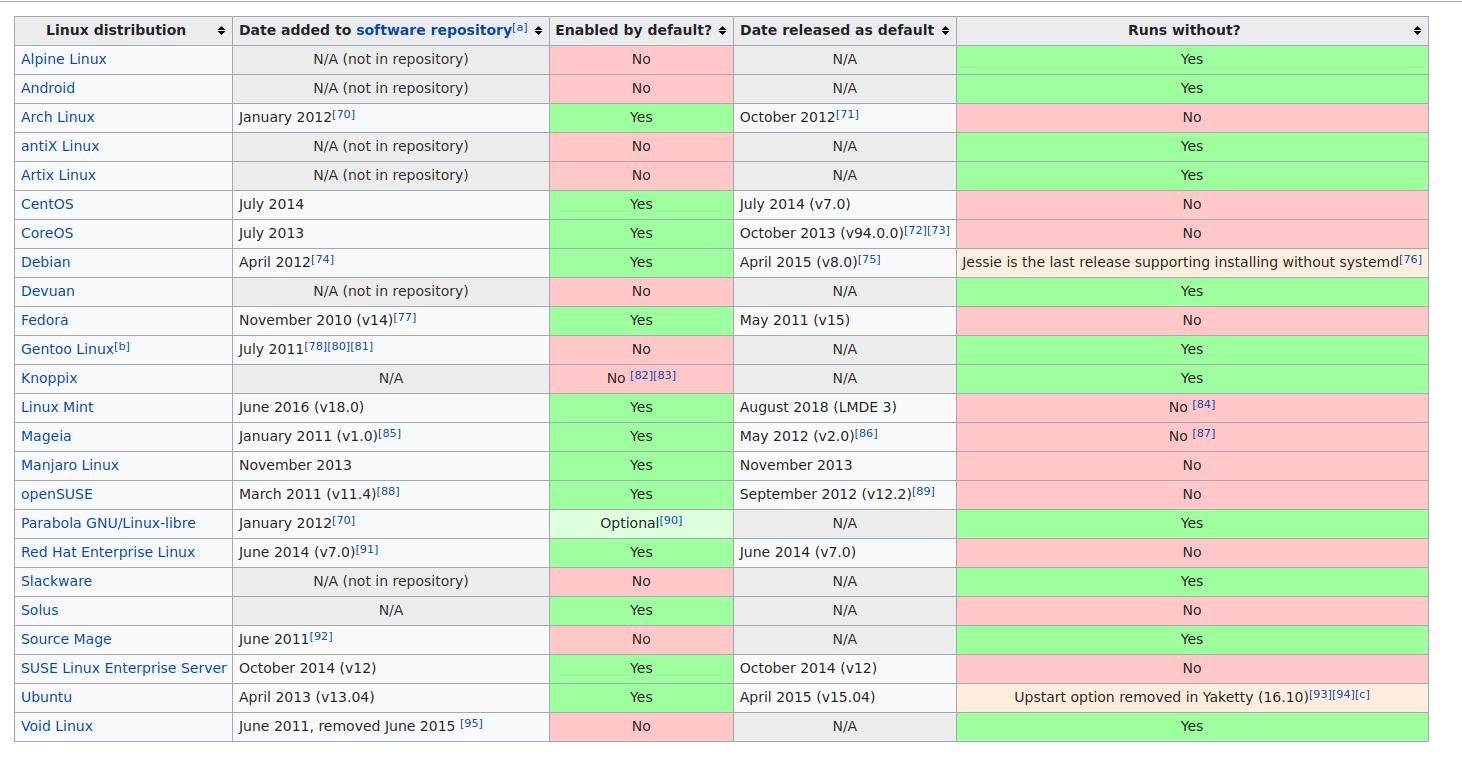
Task: Go to the Devuan page
Action: (x=48, y=291)
